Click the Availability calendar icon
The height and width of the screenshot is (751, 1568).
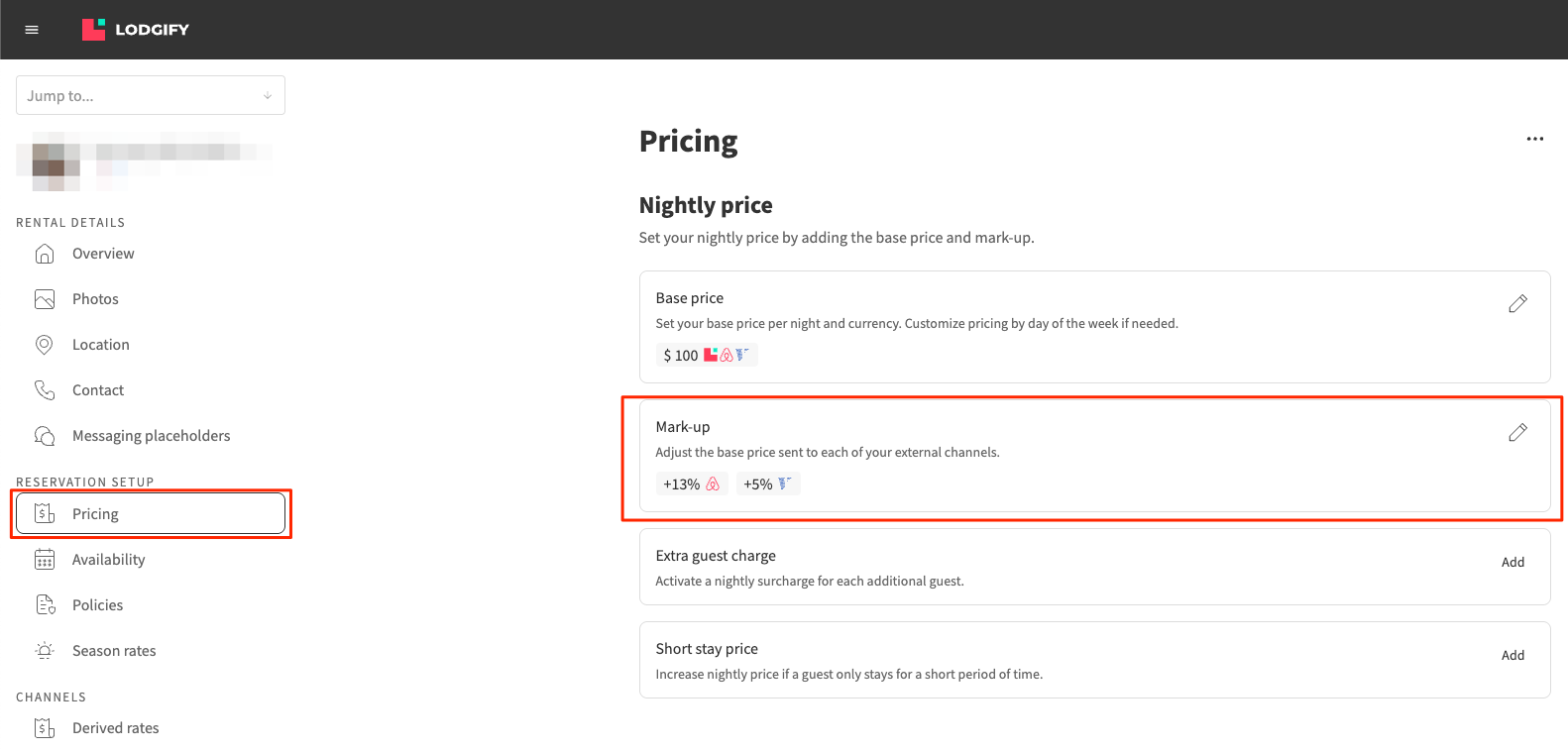45,560
